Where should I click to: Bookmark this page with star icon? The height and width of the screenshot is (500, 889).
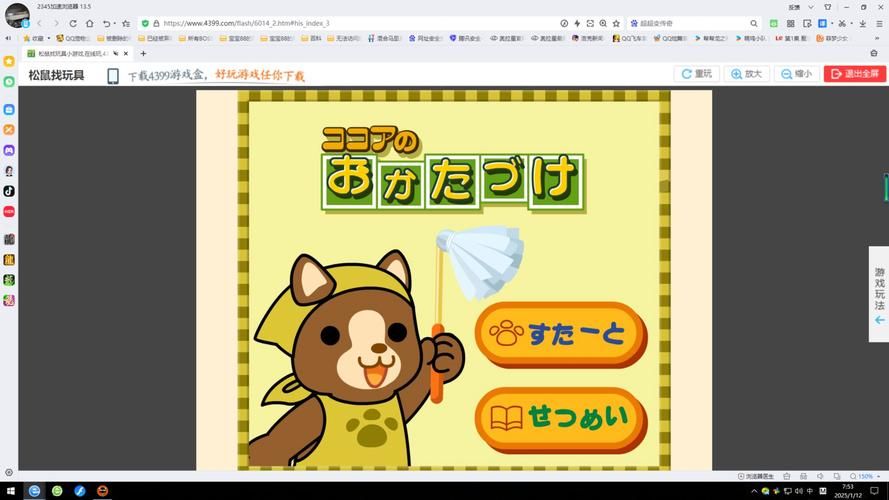[x=616, y=23]
